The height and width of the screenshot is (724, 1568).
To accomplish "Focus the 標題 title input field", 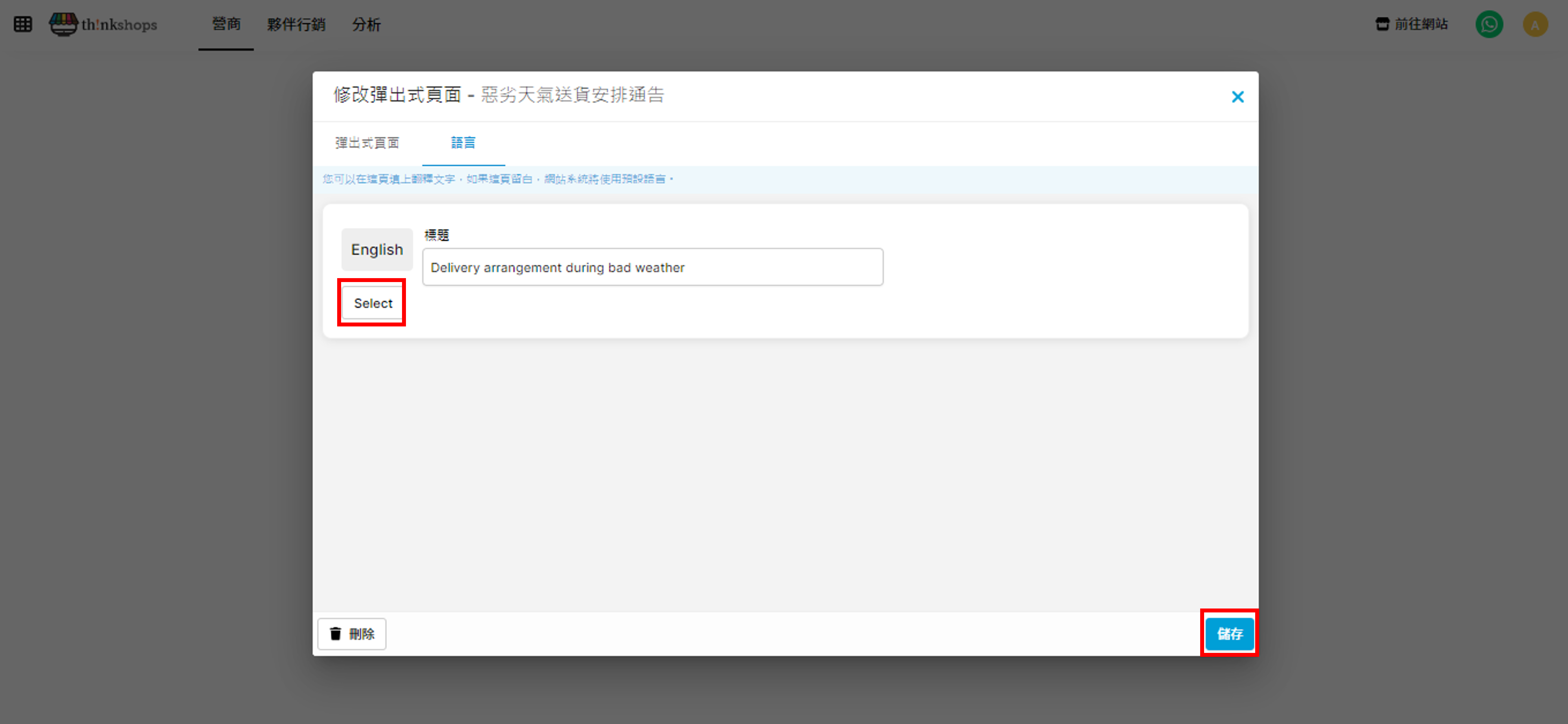I will click(x=652, y=267).
